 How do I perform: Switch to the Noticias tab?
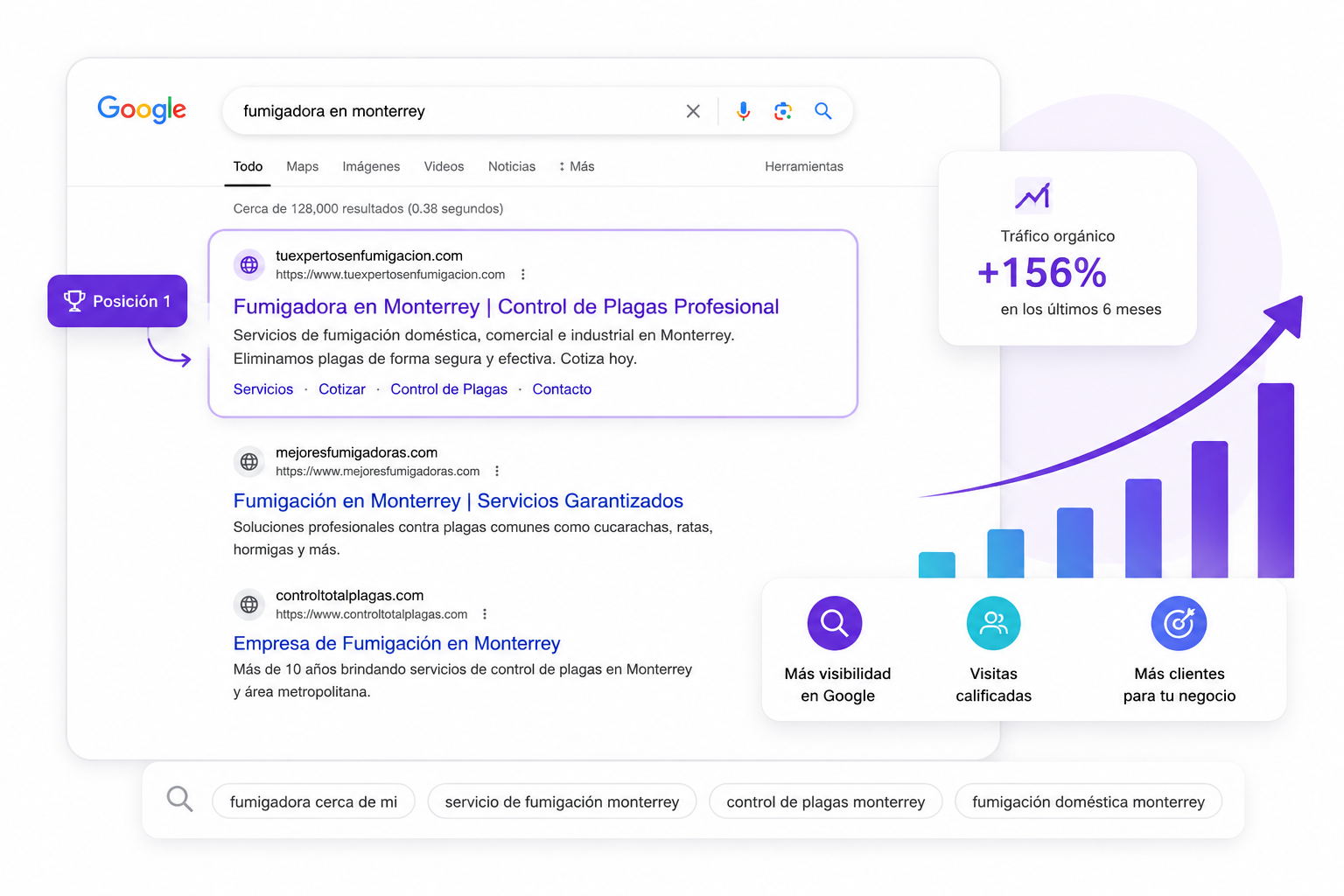[512, 166]
